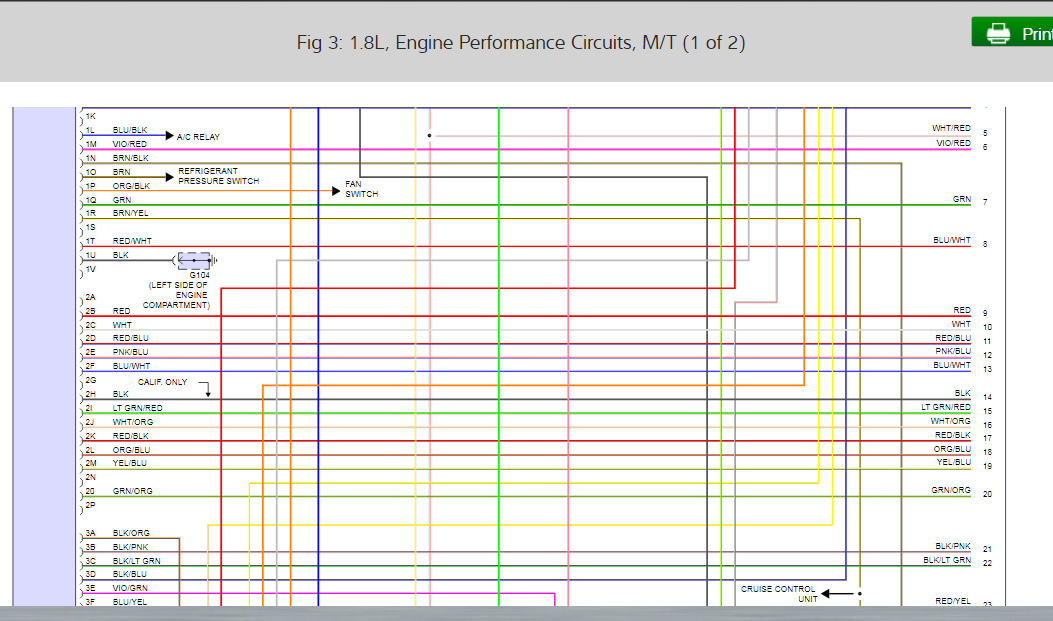Click the 'BLK/PNK' label beside pin 3B

pyautogui.click(x=130, y=547)
